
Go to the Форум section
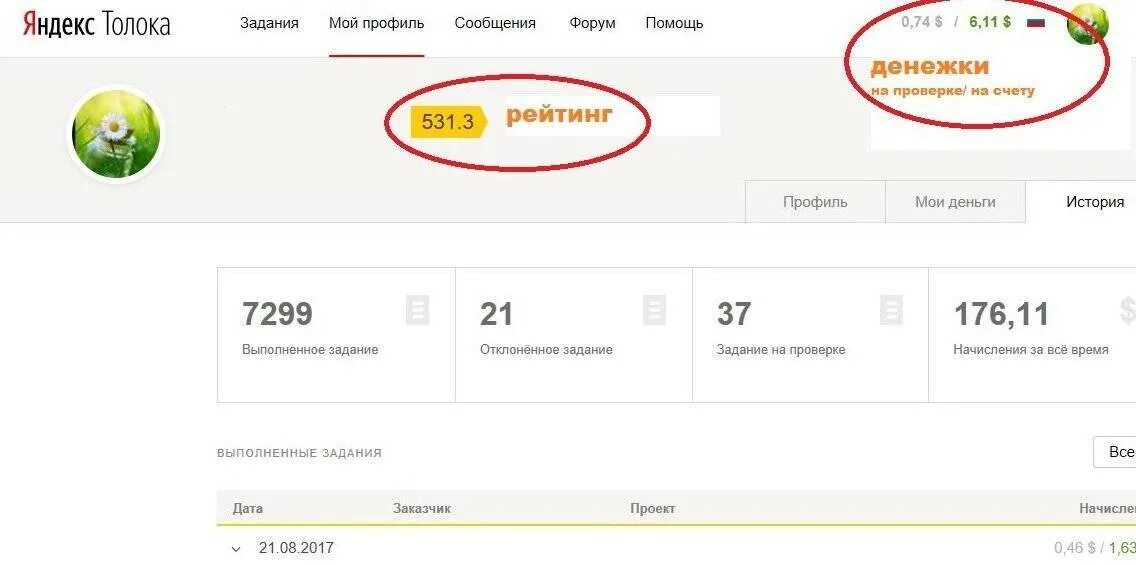[593, 23]
